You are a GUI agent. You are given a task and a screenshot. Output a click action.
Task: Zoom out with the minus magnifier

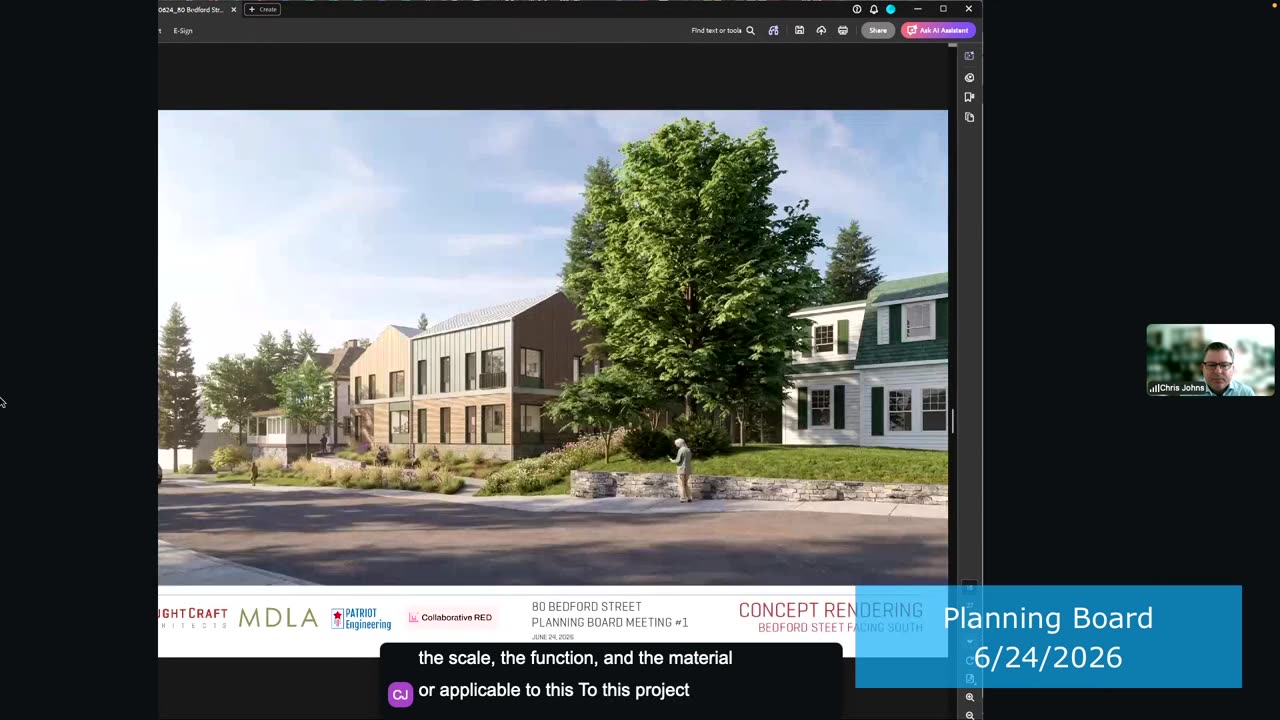coord(969,714)
